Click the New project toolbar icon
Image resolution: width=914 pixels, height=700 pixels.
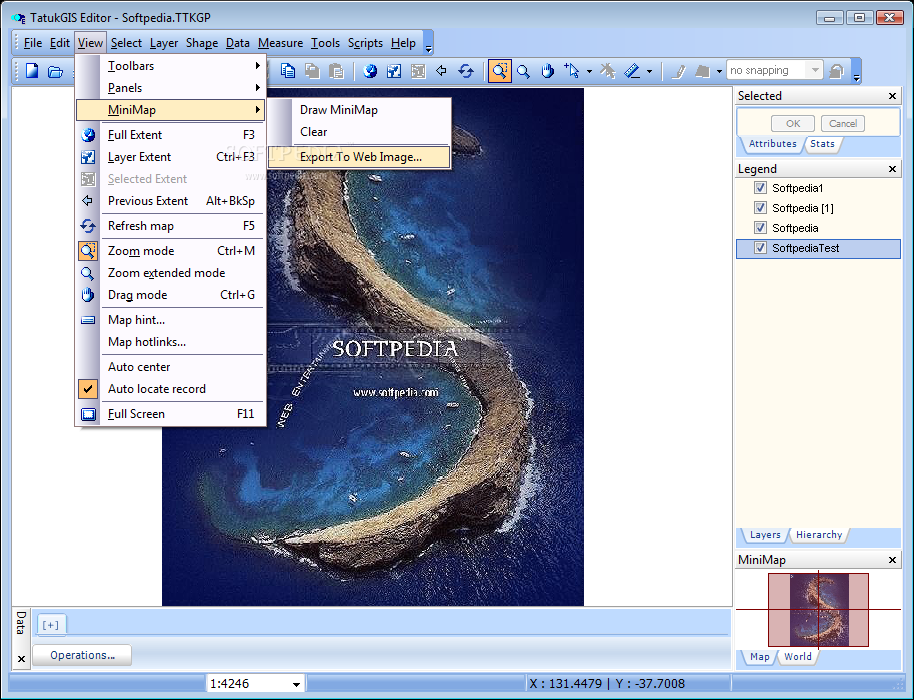(x=31, y=71)
